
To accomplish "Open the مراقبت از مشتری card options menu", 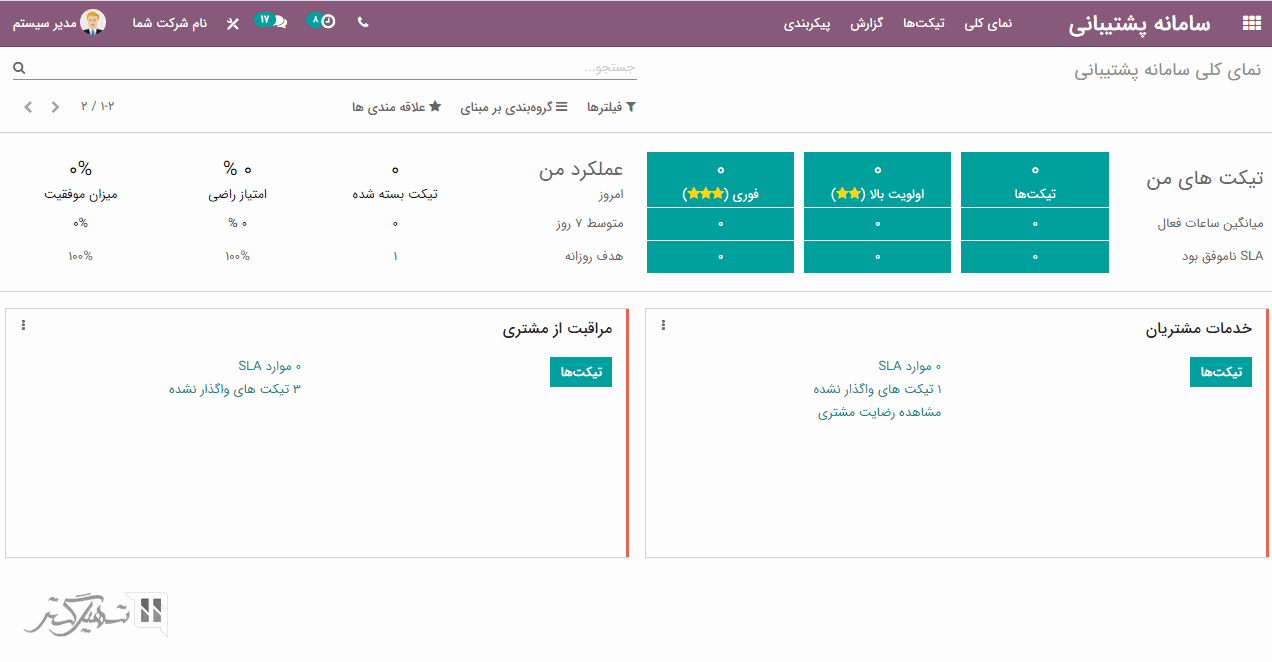I will 23,326.
